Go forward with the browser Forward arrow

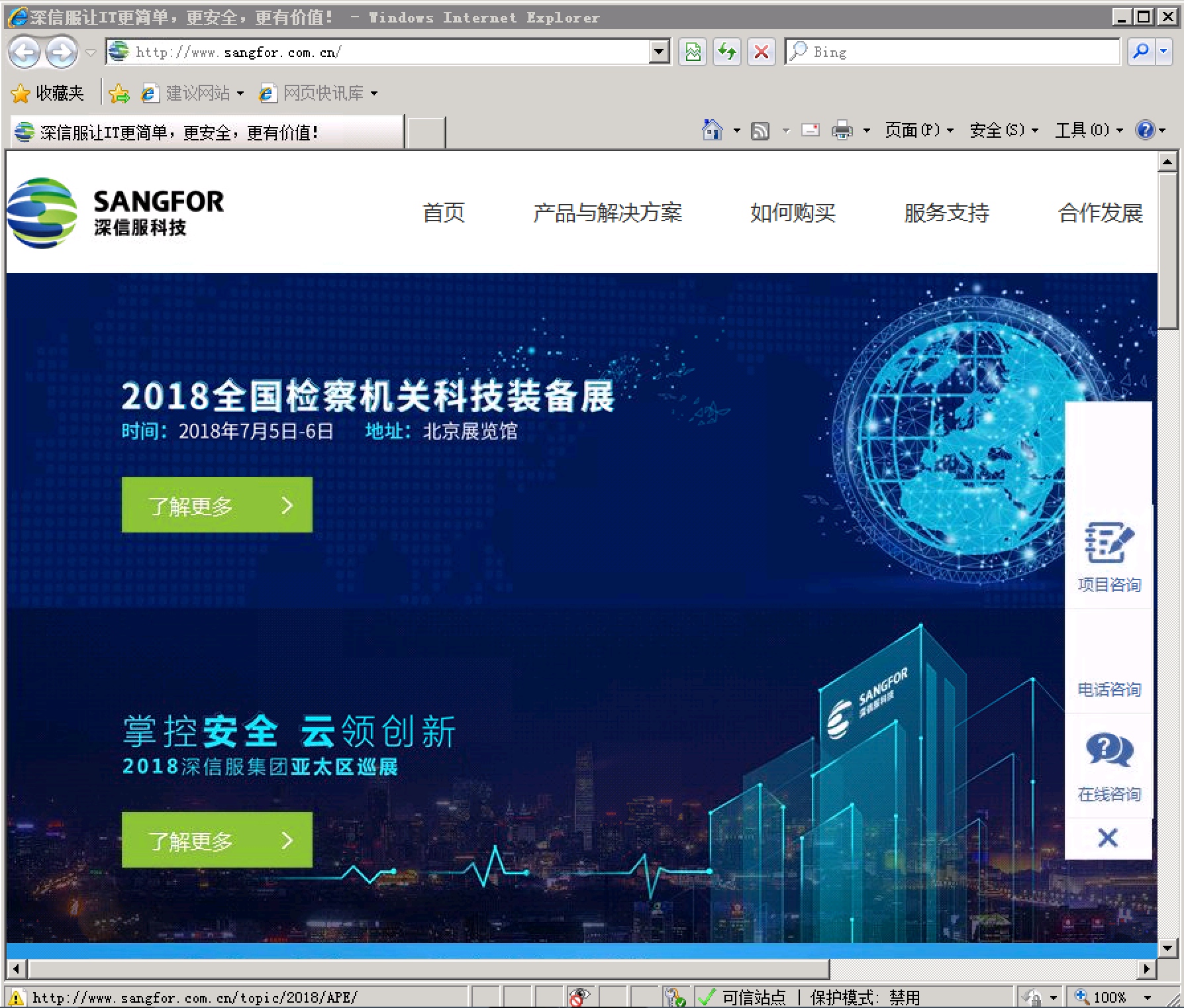62,52
